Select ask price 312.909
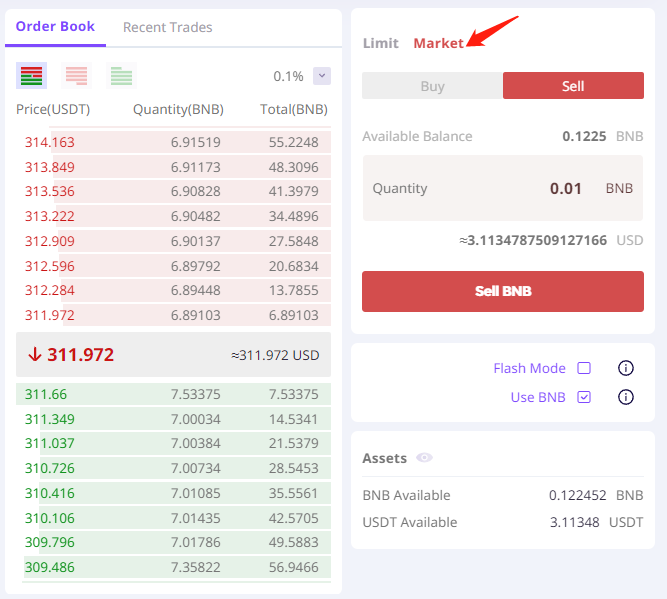Viewport: 667px width, 599px height. pos(50,241)
